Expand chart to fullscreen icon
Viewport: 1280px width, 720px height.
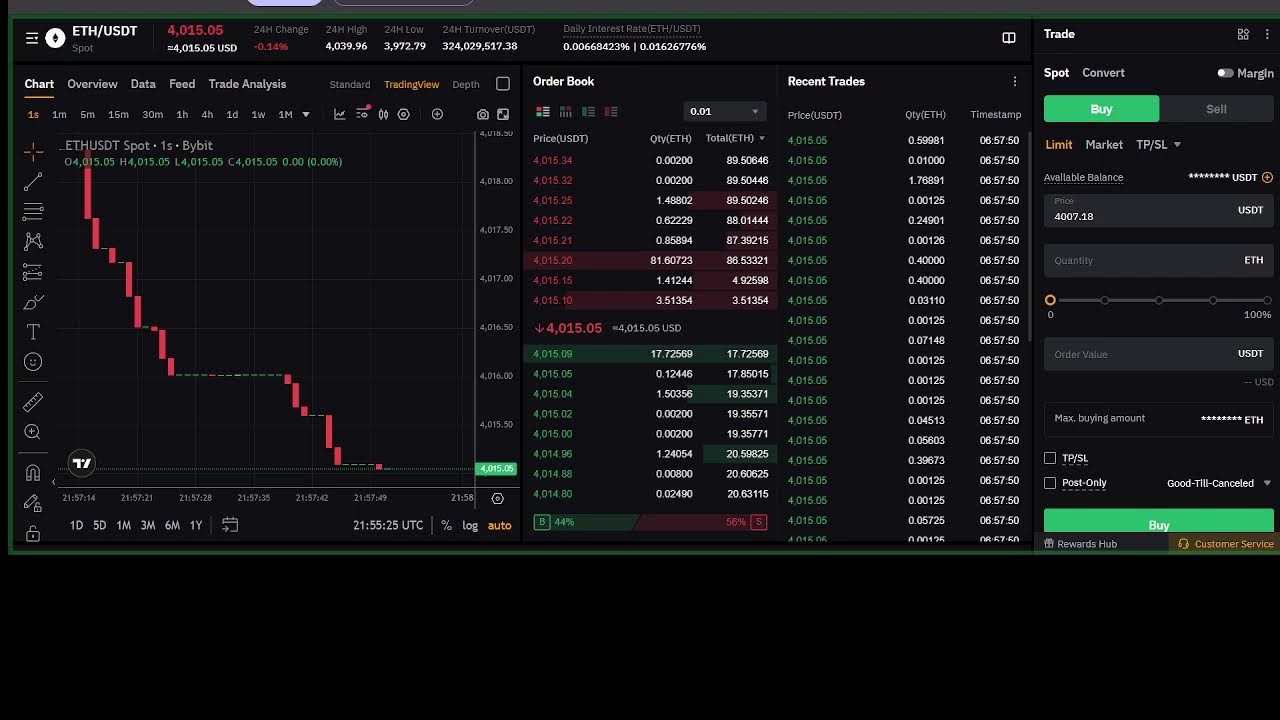(503, 114)
